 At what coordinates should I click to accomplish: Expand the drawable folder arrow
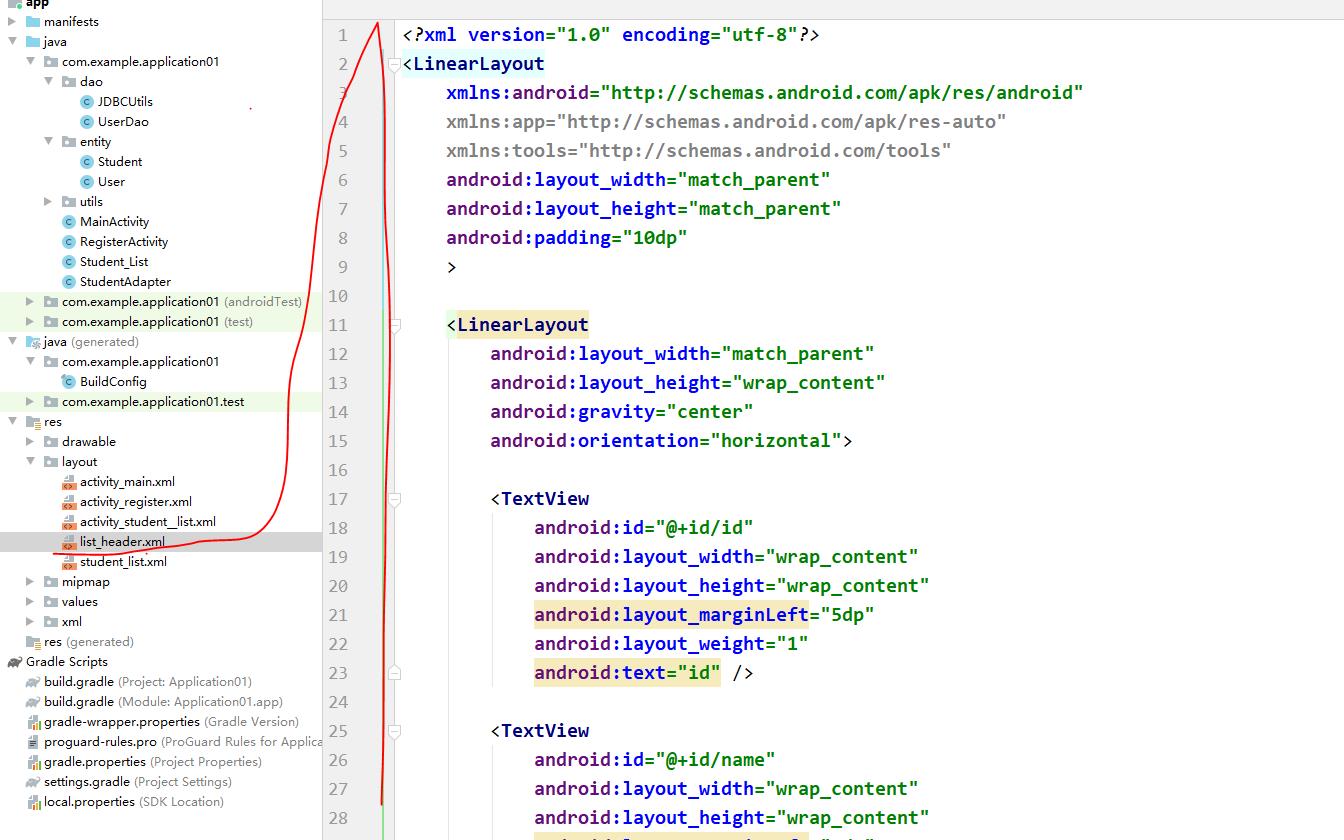[30, 441]
